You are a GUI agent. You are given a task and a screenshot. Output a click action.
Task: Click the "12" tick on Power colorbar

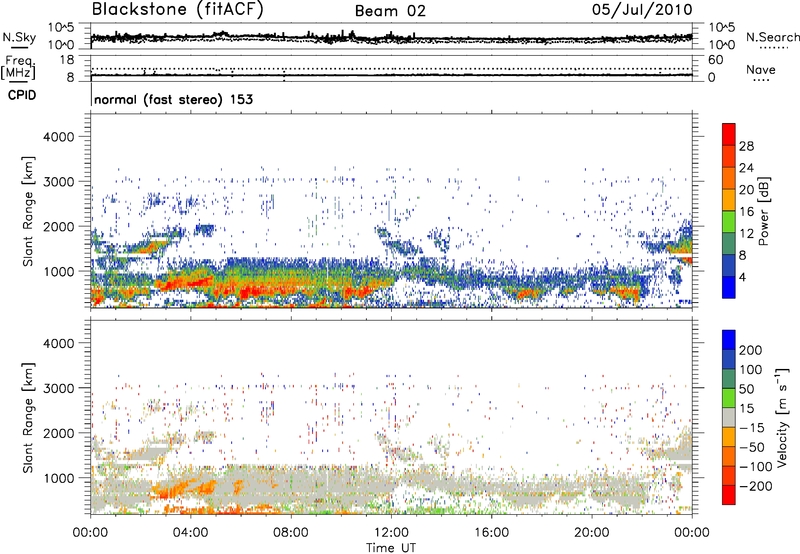pos(746,234)
